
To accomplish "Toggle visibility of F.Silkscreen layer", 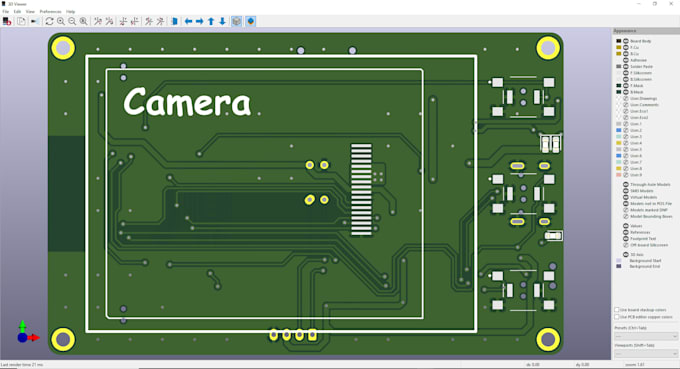I will pyautogui.click(x=626, y=73).
